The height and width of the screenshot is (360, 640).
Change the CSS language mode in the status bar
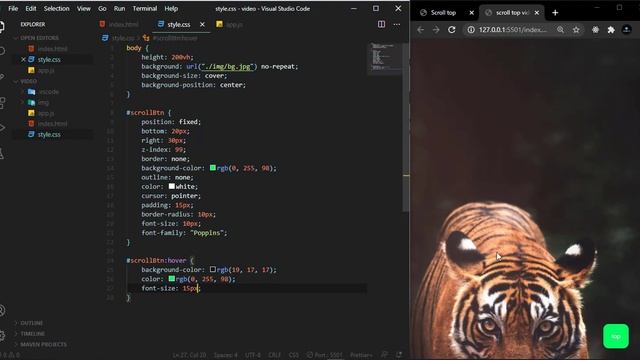294,355
